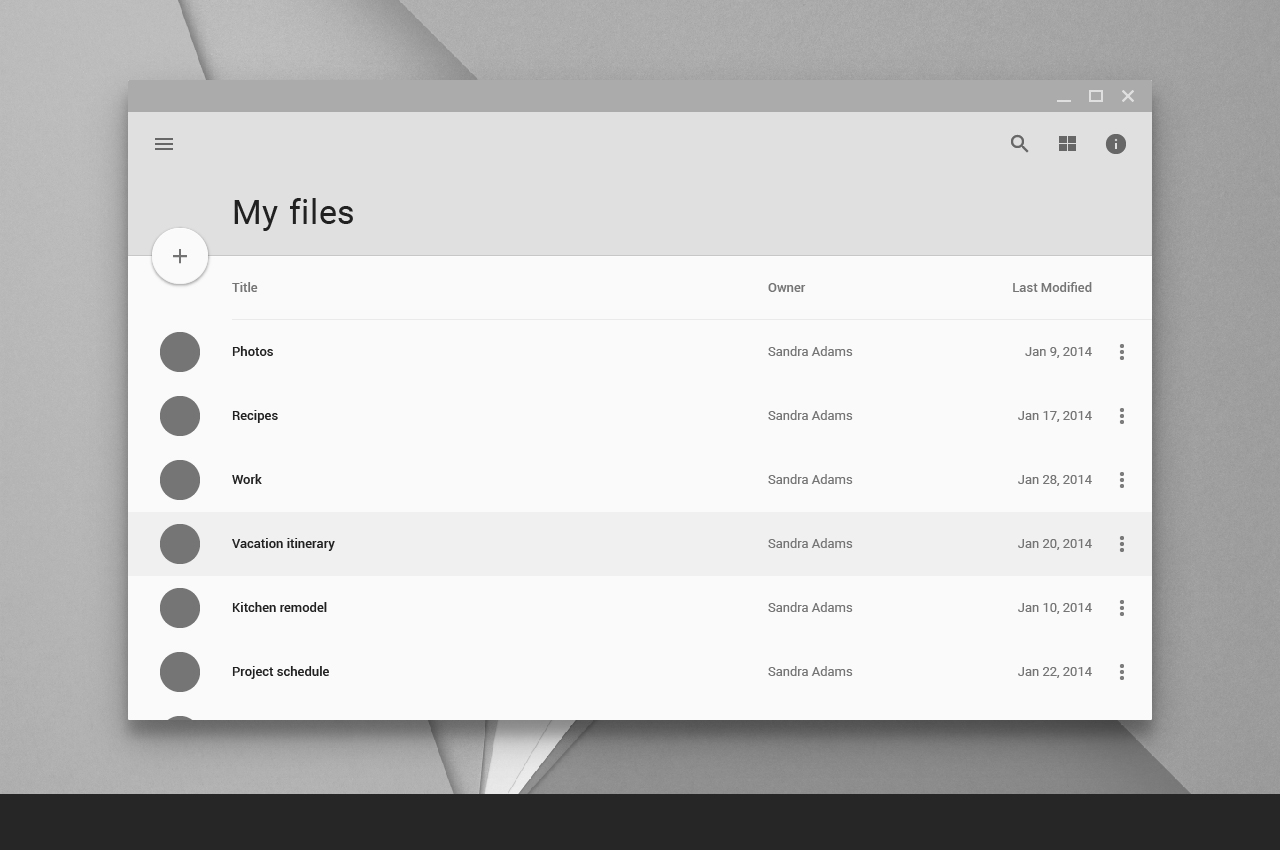Open more options for Recipes row

pos(1122,416)
